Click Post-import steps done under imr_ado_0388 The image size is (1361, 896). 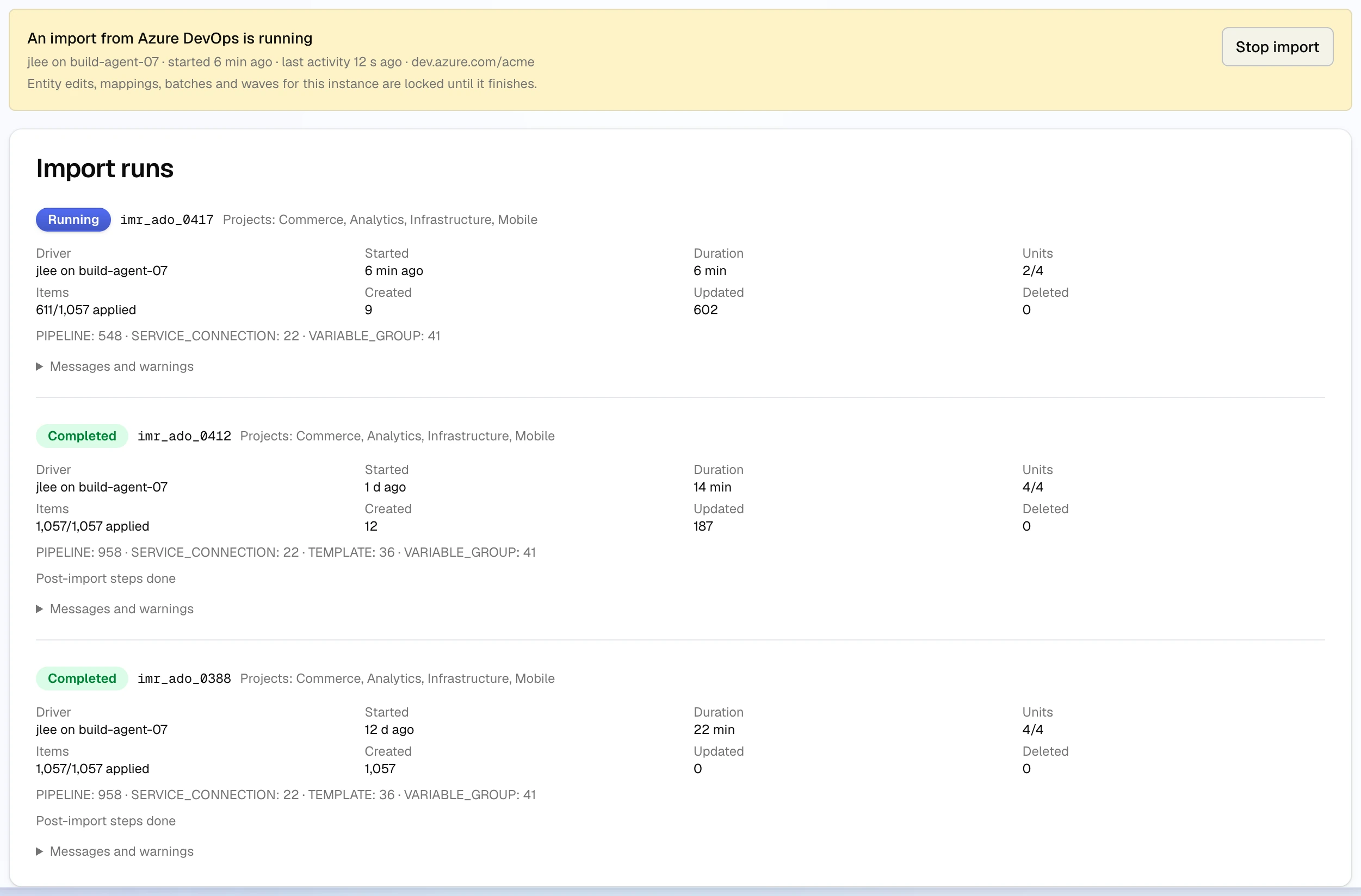pyautogui.click(x=106, y=820)
